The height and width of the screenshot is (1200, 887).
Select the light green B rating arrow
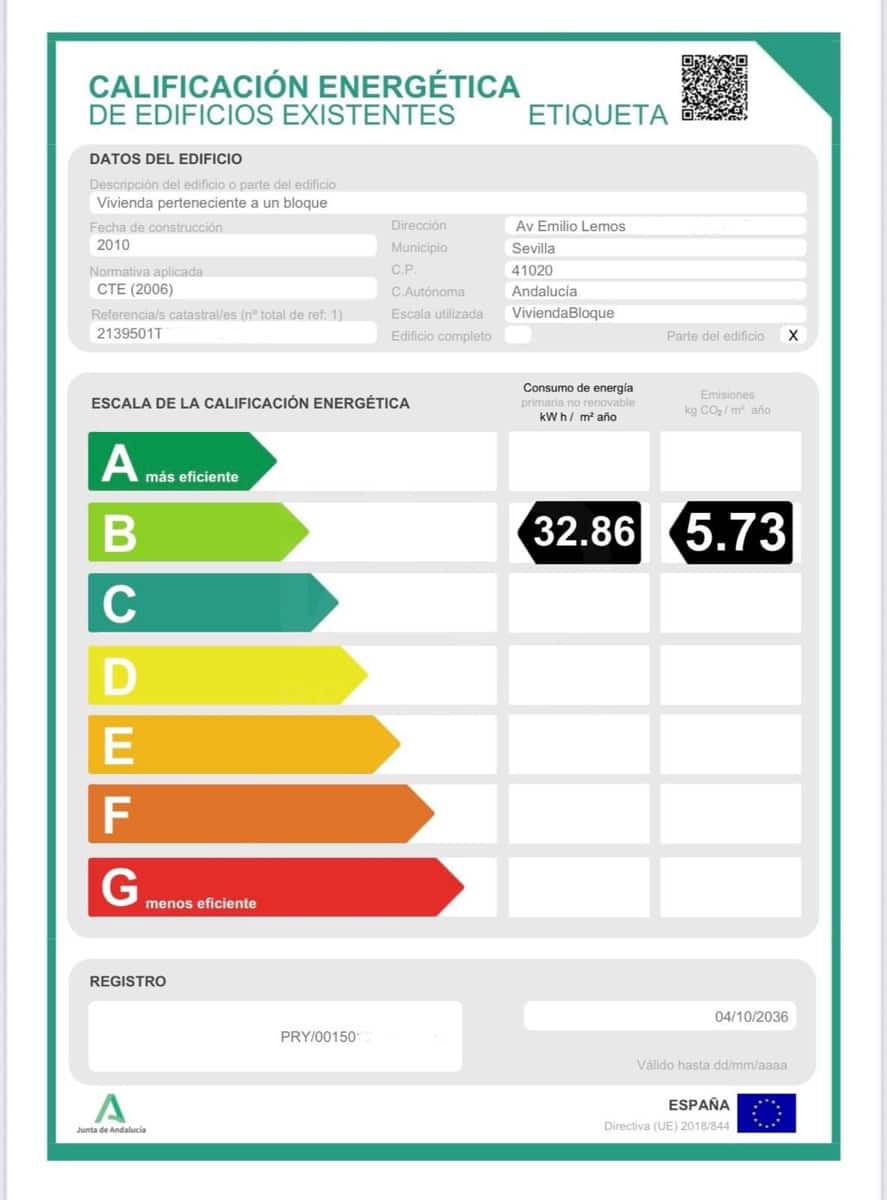click(x=198, y=532)
